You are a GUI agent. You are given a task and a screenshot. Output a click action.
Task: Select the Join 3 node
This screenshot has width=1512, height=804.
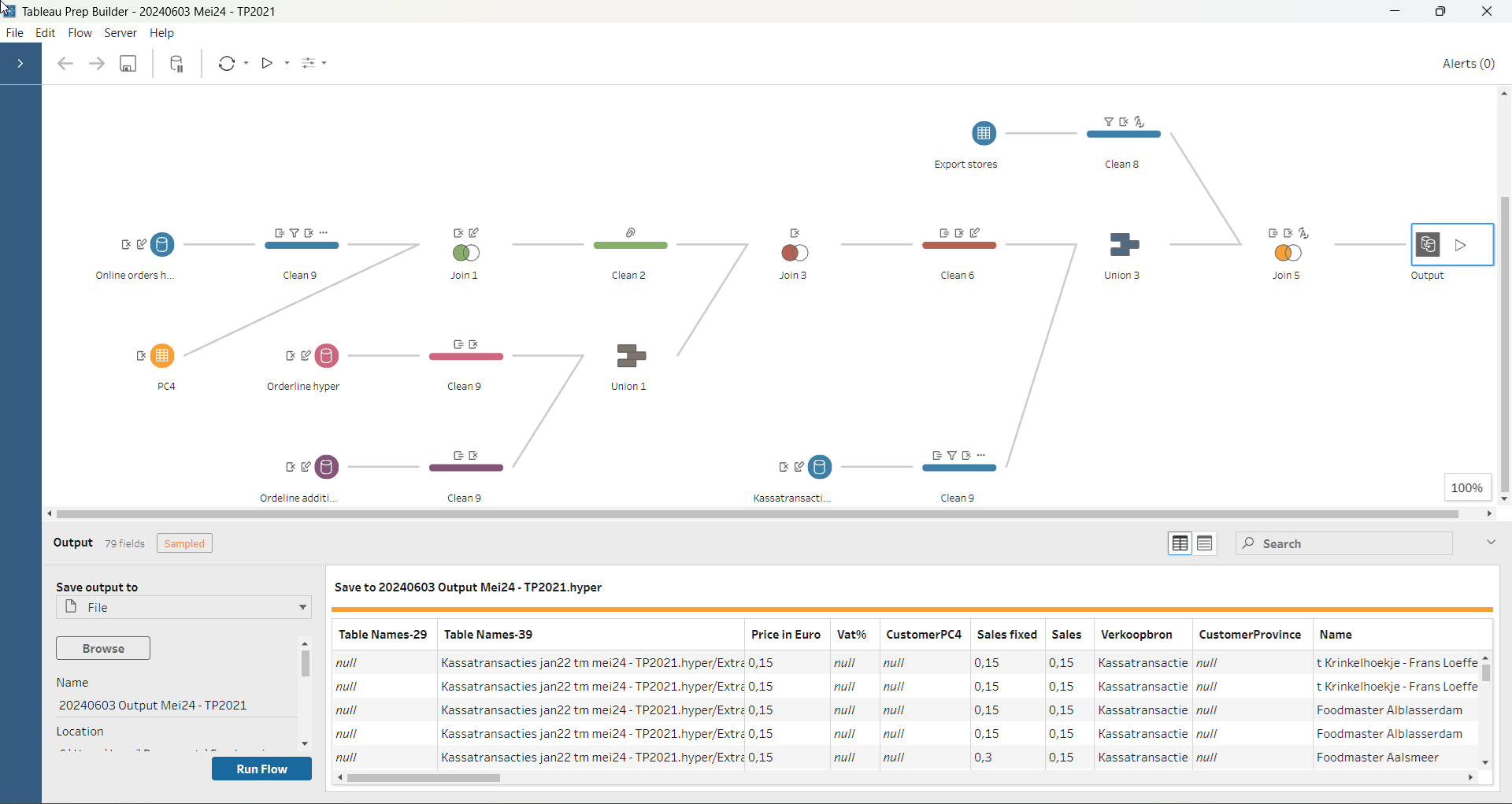point(795,253)
